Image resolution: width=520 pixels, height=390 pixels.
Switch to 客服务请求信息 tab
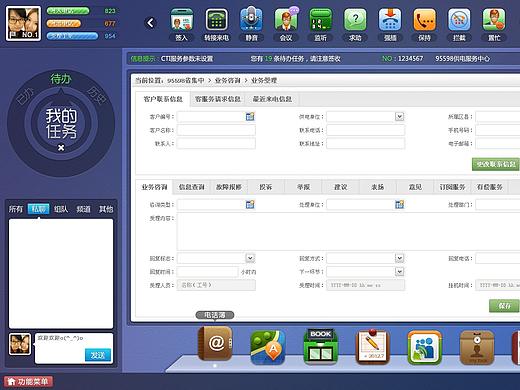click(x=218, y=99)
